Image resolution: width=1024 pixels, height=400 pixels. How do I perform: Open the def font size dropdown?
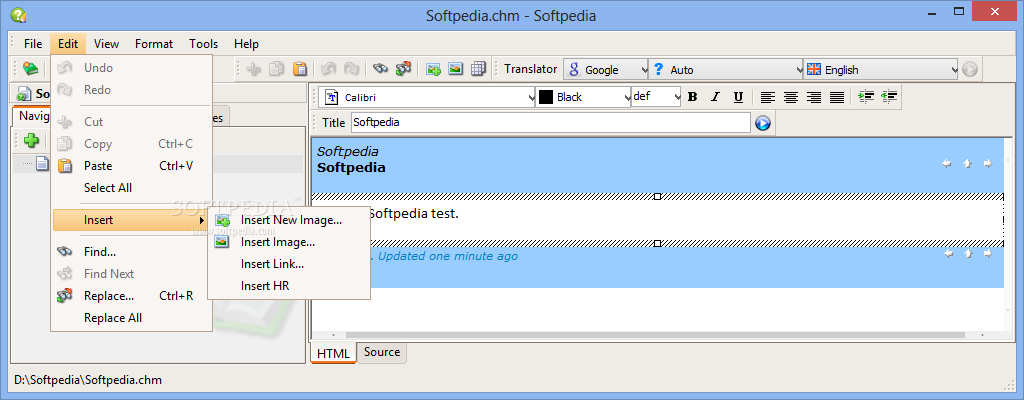[x=656, y=97]
